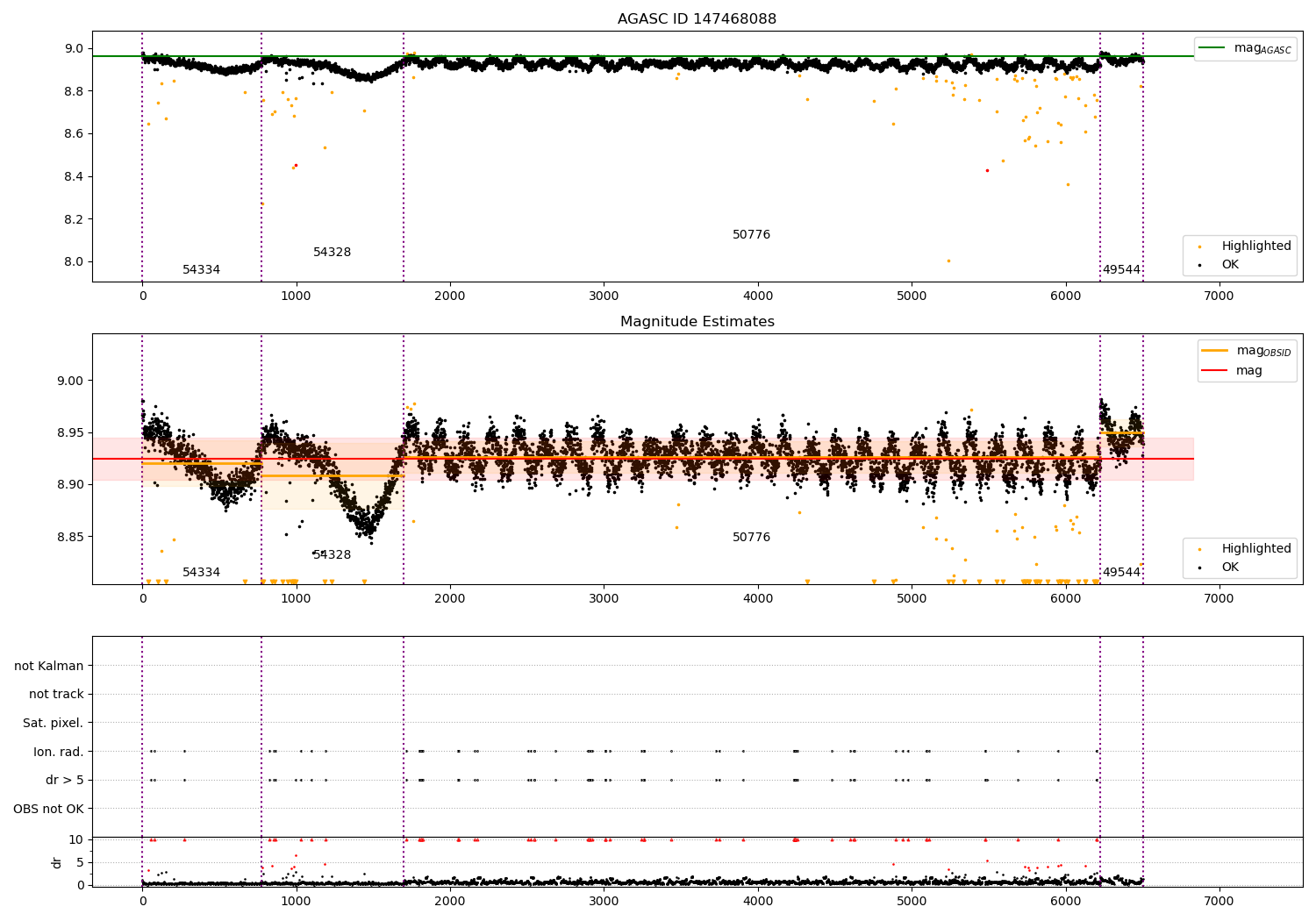The width and height of the screenshot is (1316, 921).
Task: Click the green mag AGASC legend entry
Action: click(1245, 49)
